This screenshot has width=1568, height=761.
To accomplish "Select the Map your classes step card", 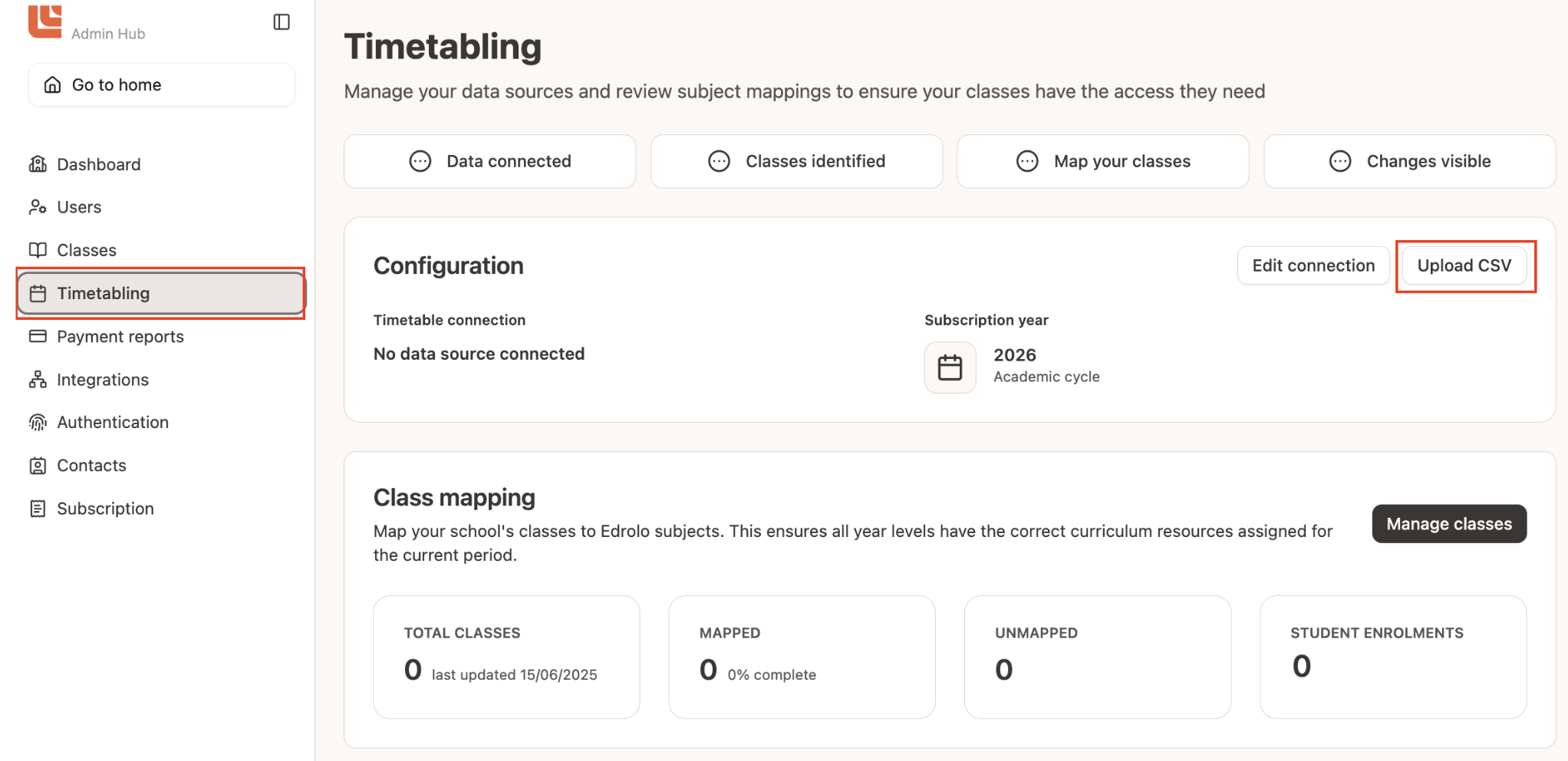I will pyautogui.click(x=1103, y=161).
